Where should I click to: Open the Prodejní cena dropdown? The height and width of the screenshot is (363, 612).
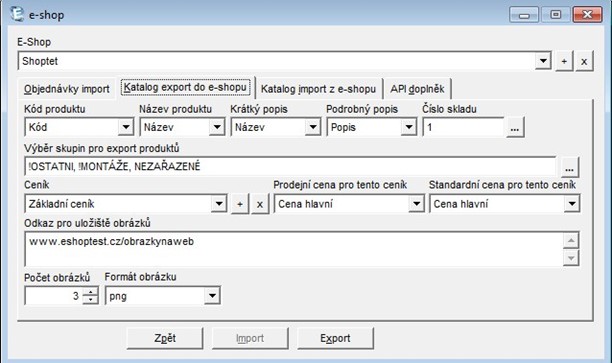(416, 204)
